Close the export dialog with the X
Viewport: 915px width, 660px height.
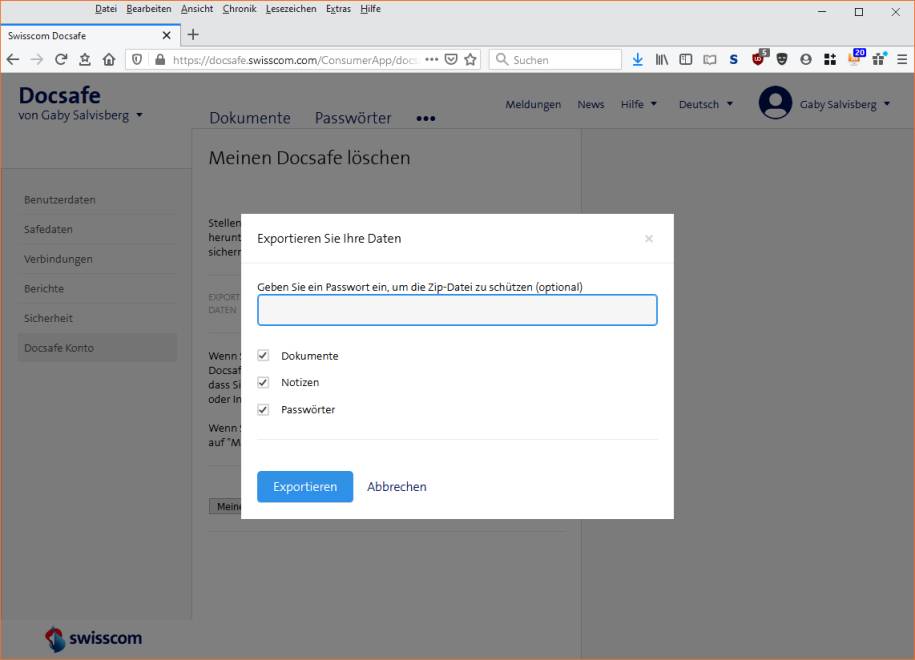point(649,239)
